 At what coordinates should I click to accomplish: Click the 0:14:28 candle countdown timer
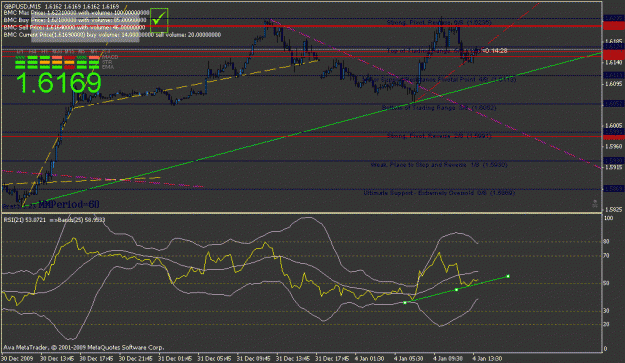[x=495, y=51]
